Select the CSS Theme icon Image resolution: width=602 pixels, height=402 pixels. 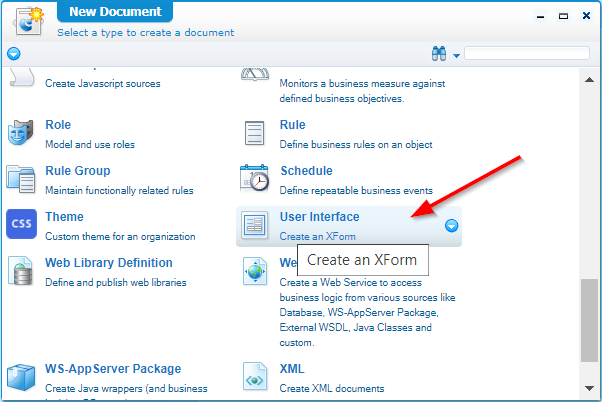coord(21,224)
